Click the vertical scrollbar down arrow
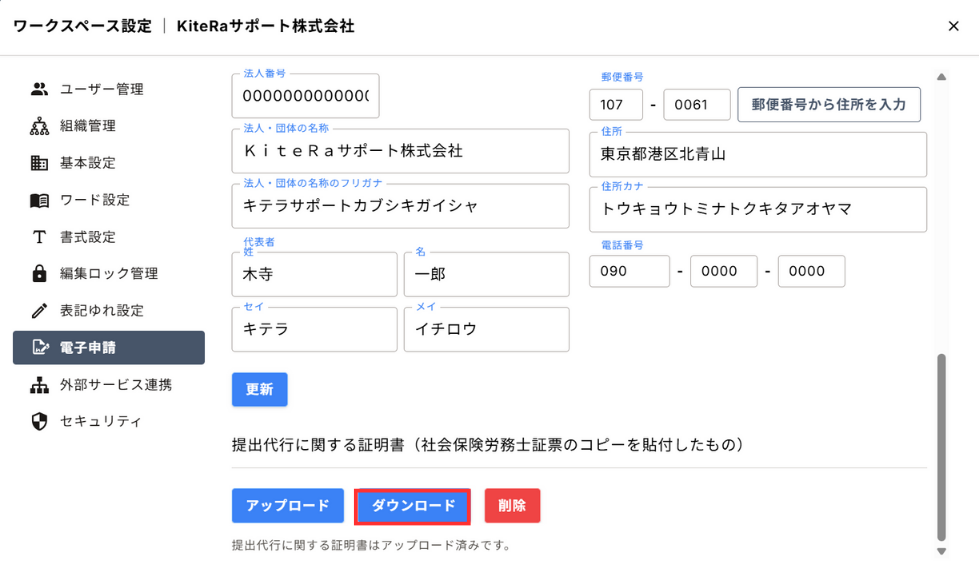This screenshot has width=979, height=568. pos(941,551)
